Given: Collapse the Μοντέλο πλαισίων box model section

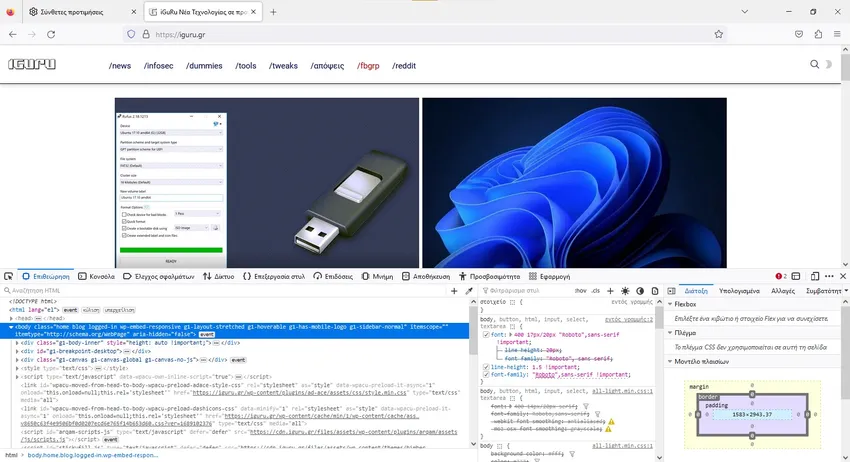Looking at the screenshot, I should tap(670, 362).
